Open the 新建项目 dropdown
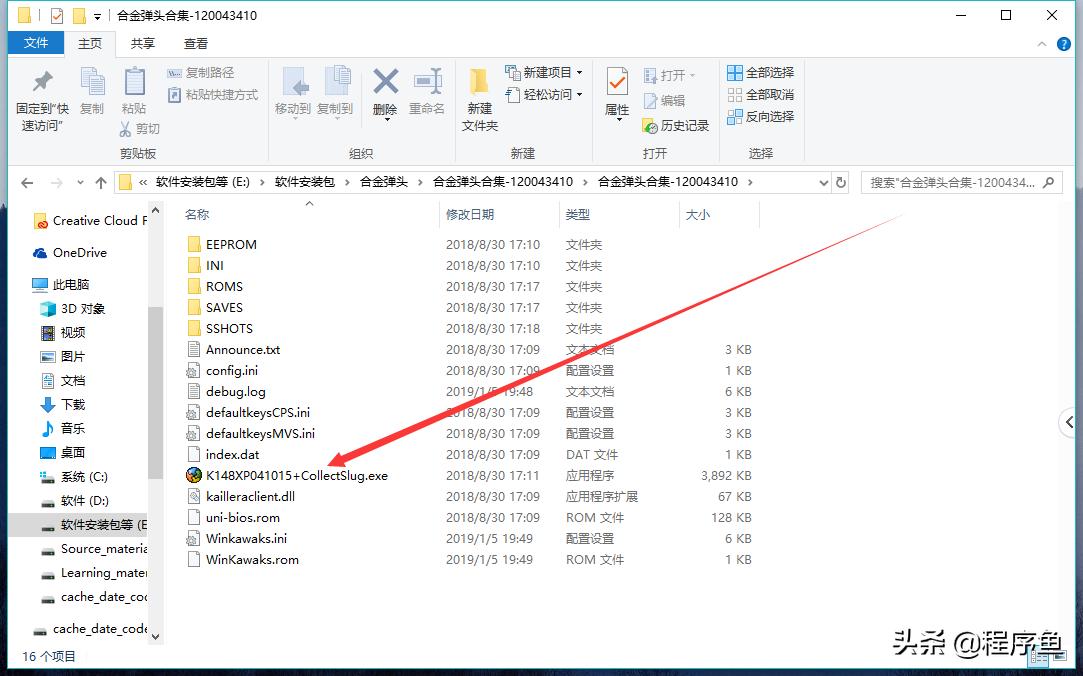This screenshot has height=676, width=1083. coord(543,71)
